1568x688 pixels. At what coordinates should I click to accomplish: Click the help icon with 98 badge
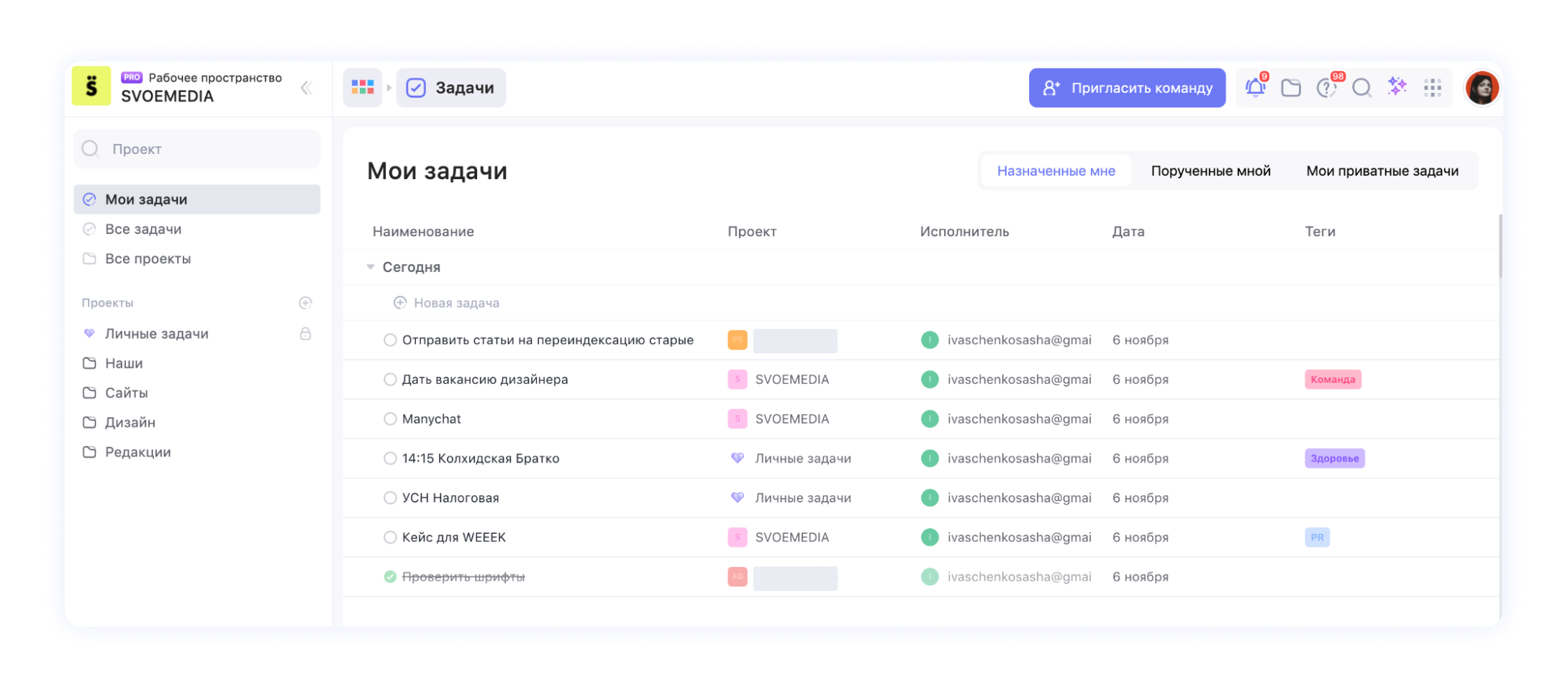[1326, 87]
